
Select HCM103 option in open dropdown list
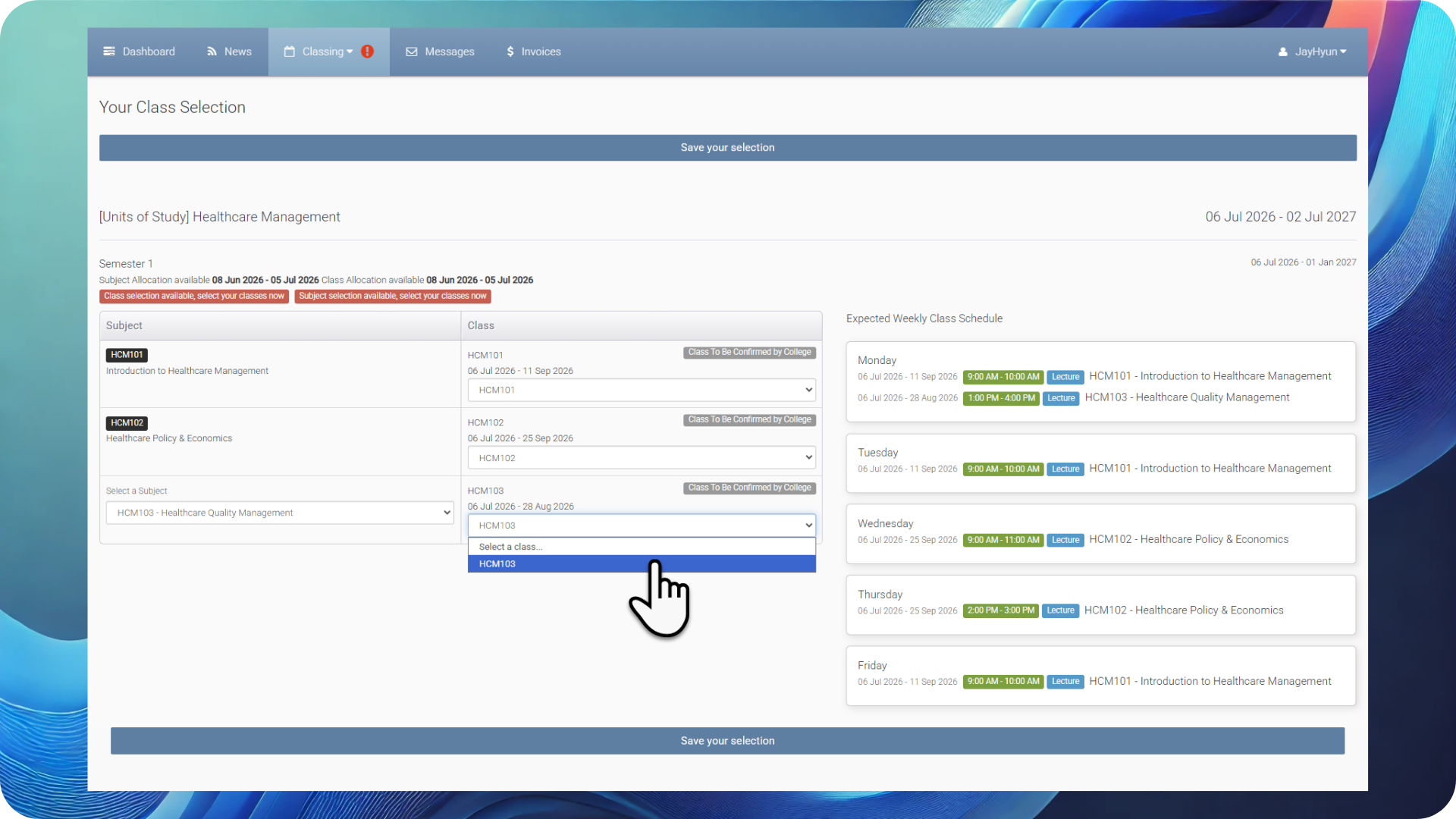click(642, 564)
